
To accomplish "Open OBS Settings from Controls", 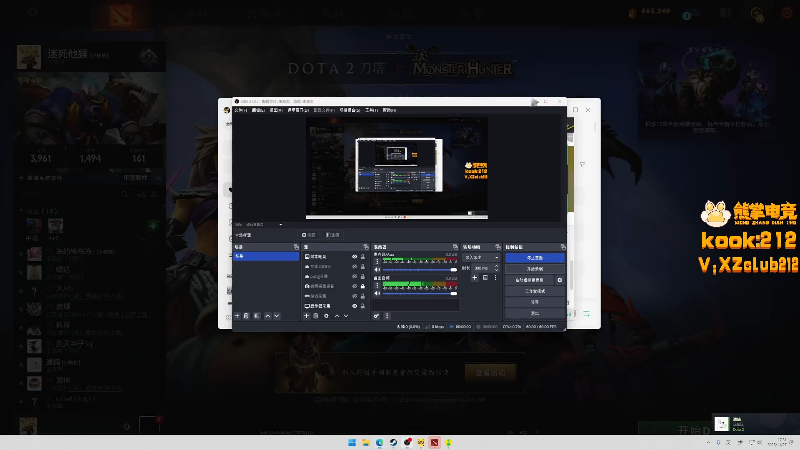I will tap(535, 302).
